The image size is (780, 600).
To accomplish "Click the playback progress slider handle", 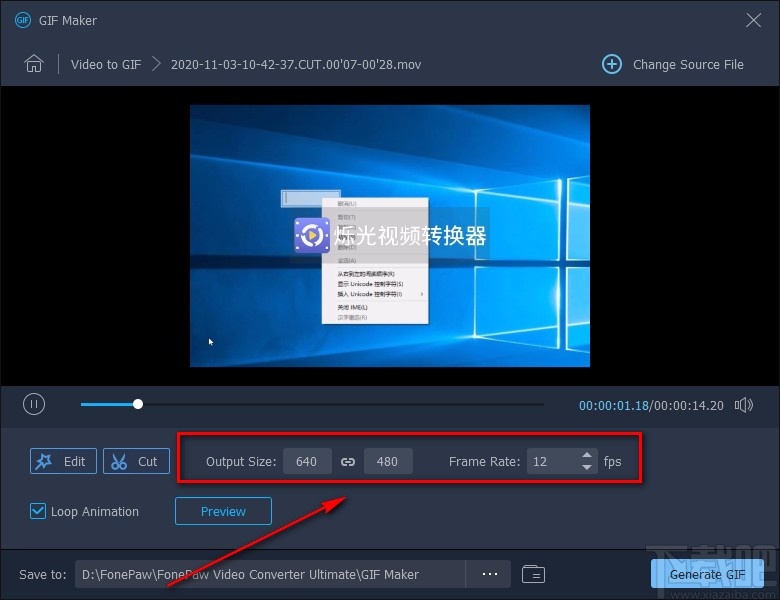I will (x=138, y=404).
